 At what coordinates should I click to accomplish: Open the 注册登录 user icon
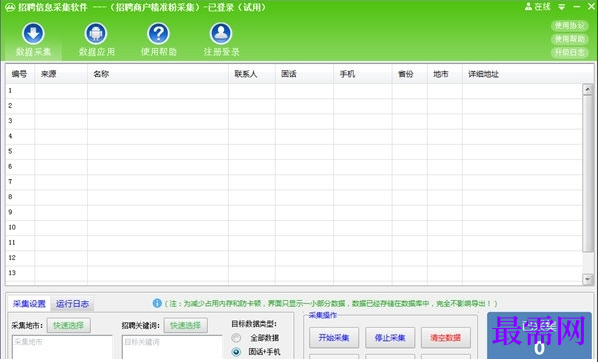[221, 34]
